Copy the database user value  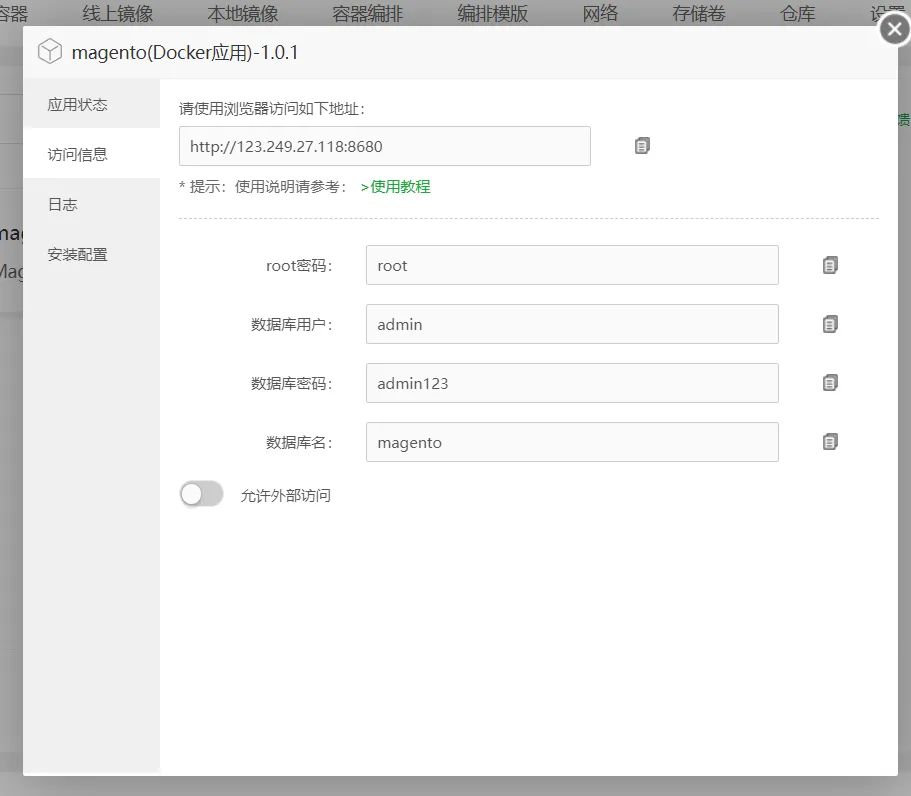(830, 324)
